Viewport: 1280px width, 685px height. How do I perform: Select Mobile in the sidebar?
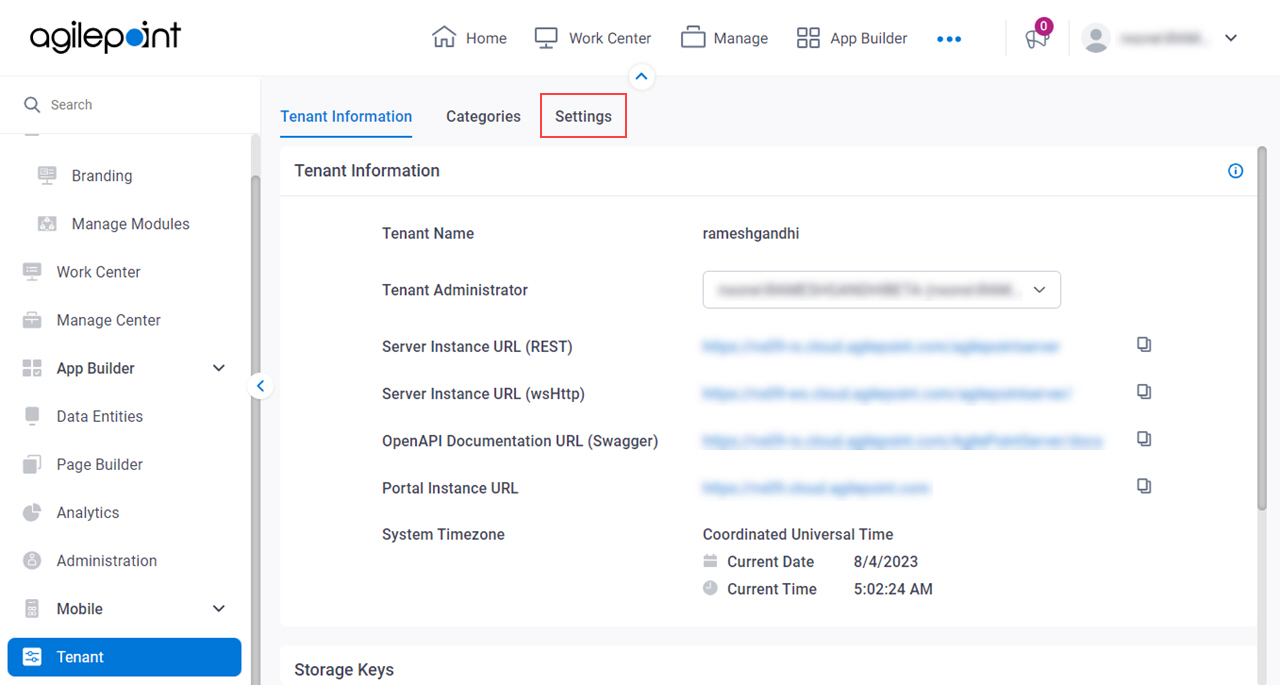(x=79, y=608)
